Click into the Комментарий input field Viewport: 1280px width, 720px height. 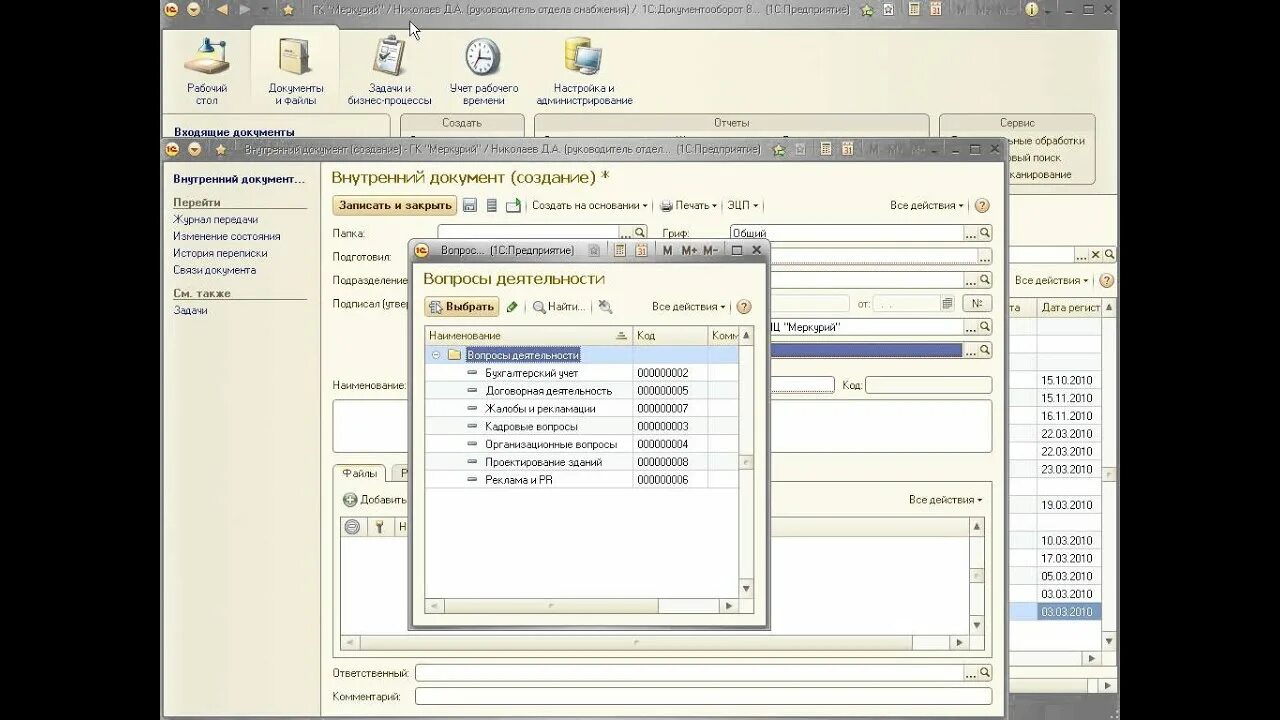coord(703,696)
